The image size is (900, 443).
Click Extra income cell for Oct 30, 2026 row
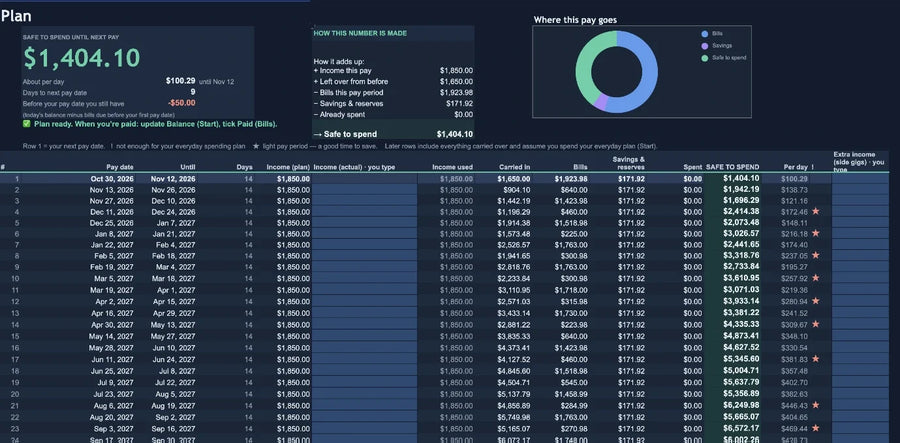pos(860,178)
